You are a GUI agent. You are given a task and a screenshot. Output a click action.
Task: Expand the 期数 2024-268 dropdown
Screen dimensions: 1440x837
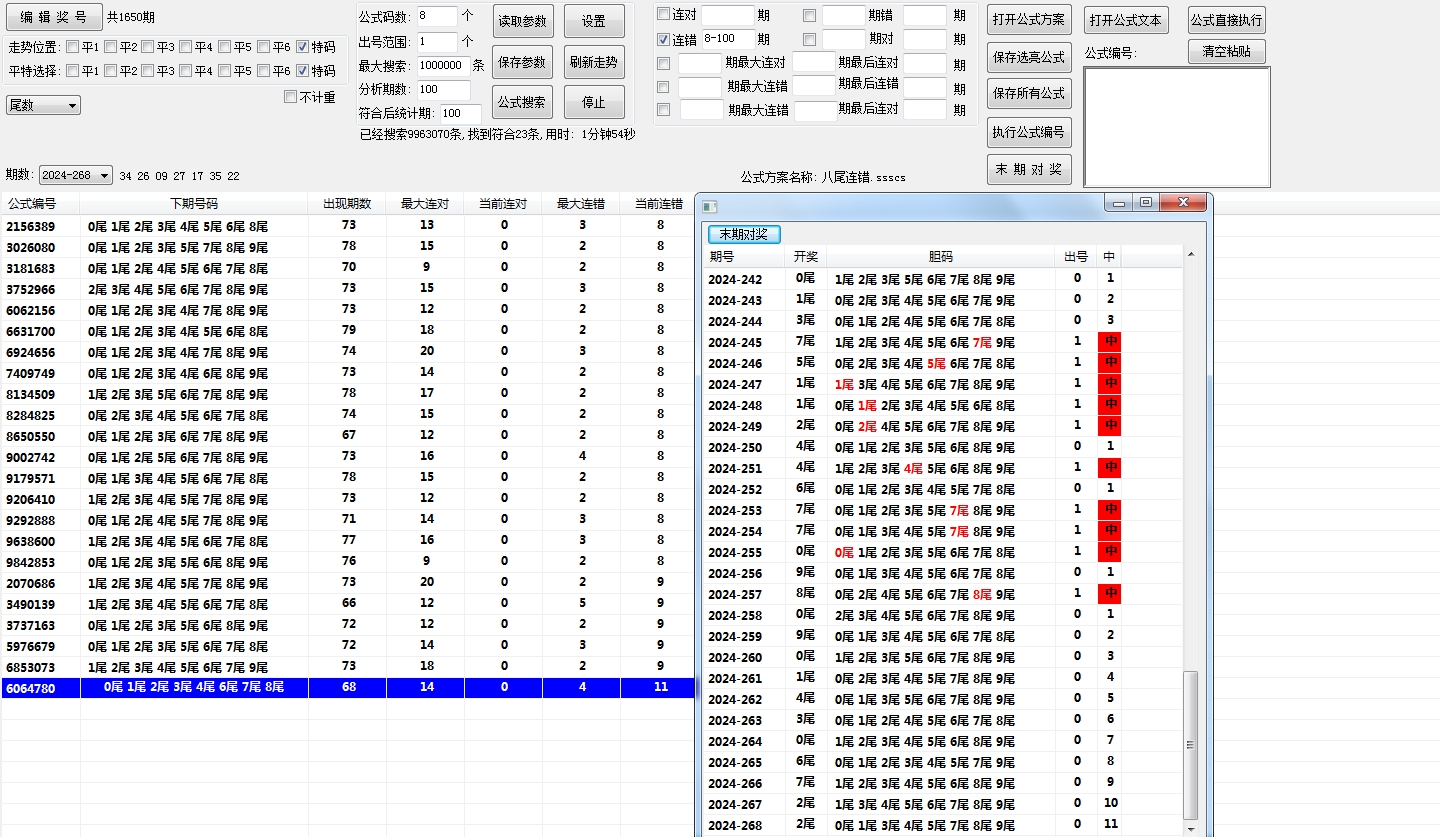105,175
